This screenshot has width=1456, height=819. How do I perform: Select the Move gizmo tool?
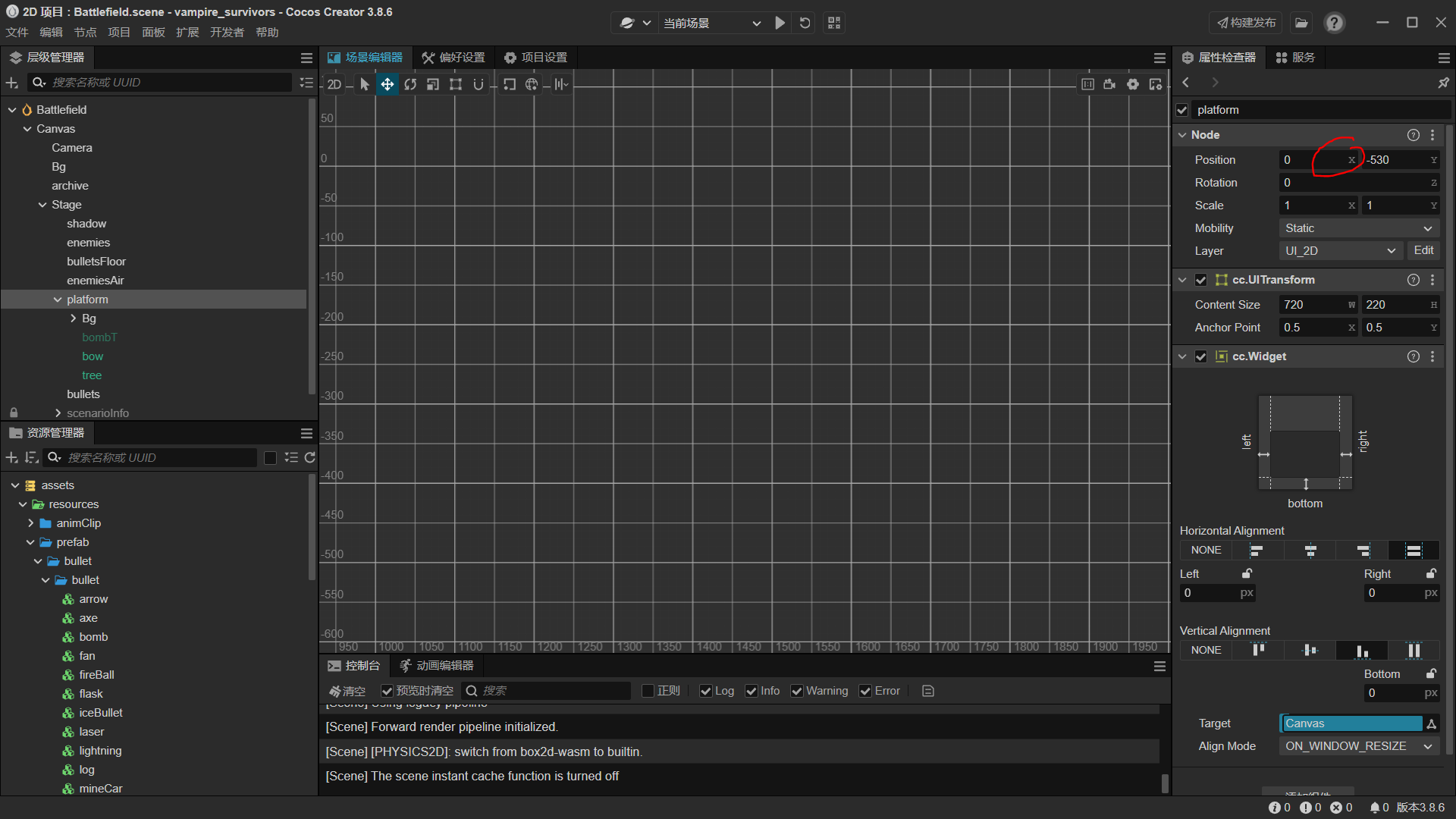tap(387, 84)
